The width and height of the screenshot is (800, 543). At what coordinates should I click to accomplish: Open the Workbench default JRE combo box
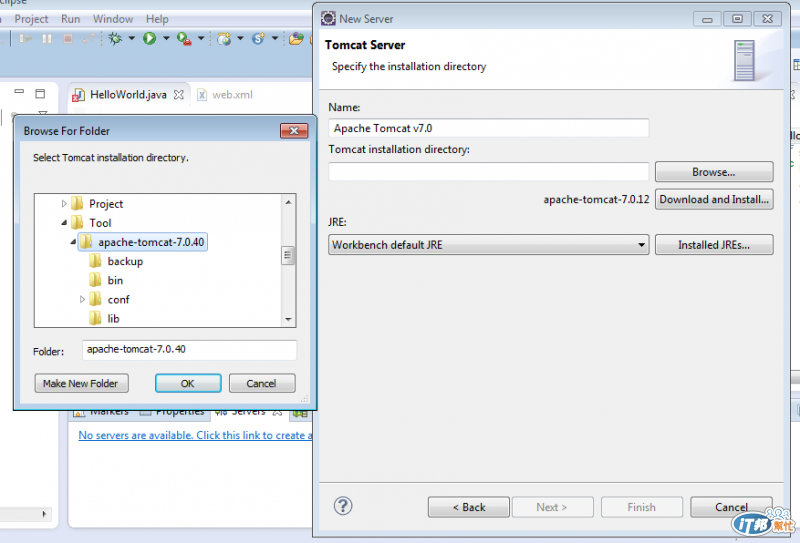pos(488,245)
